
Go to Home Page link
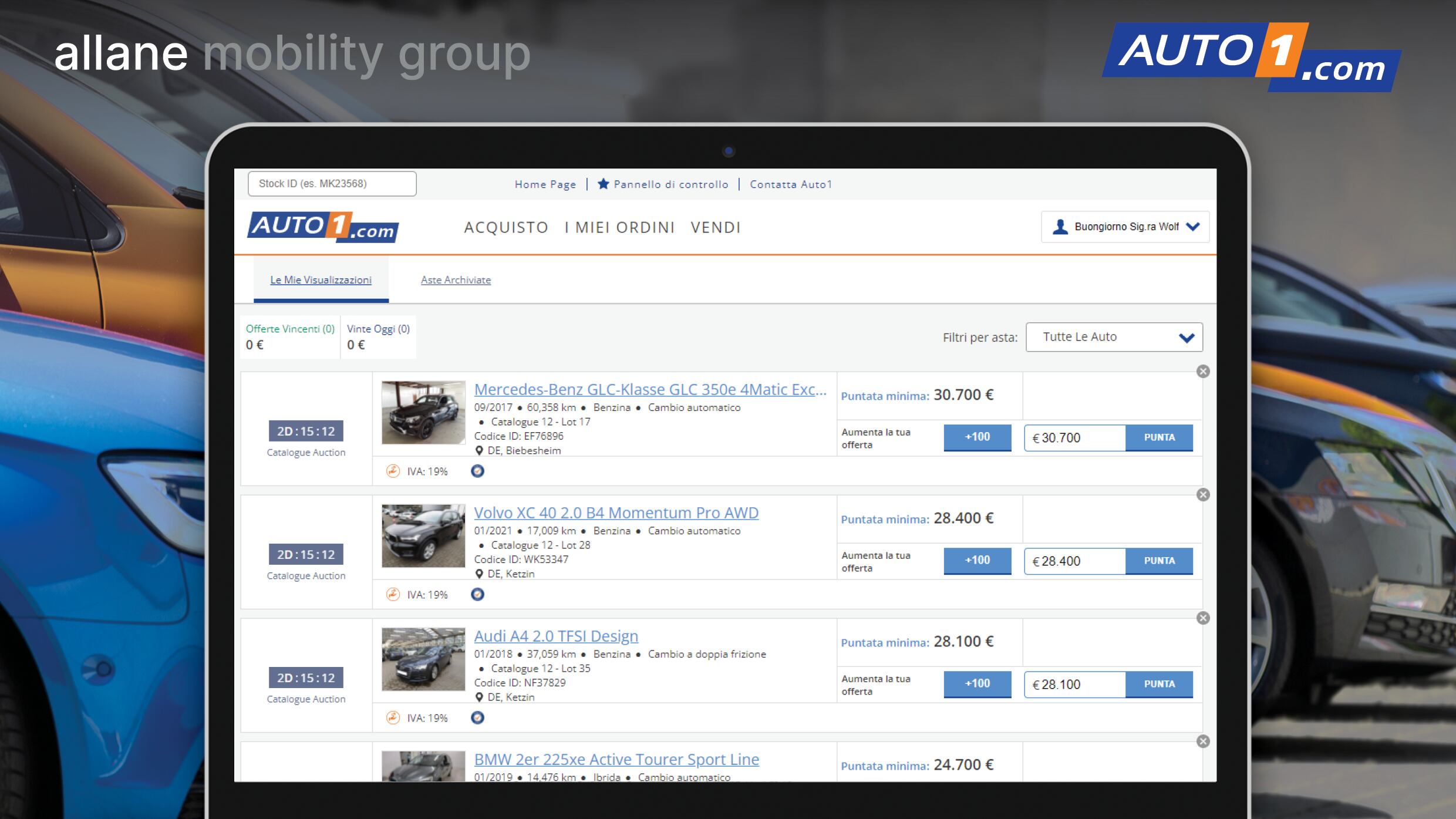point(545,184)
